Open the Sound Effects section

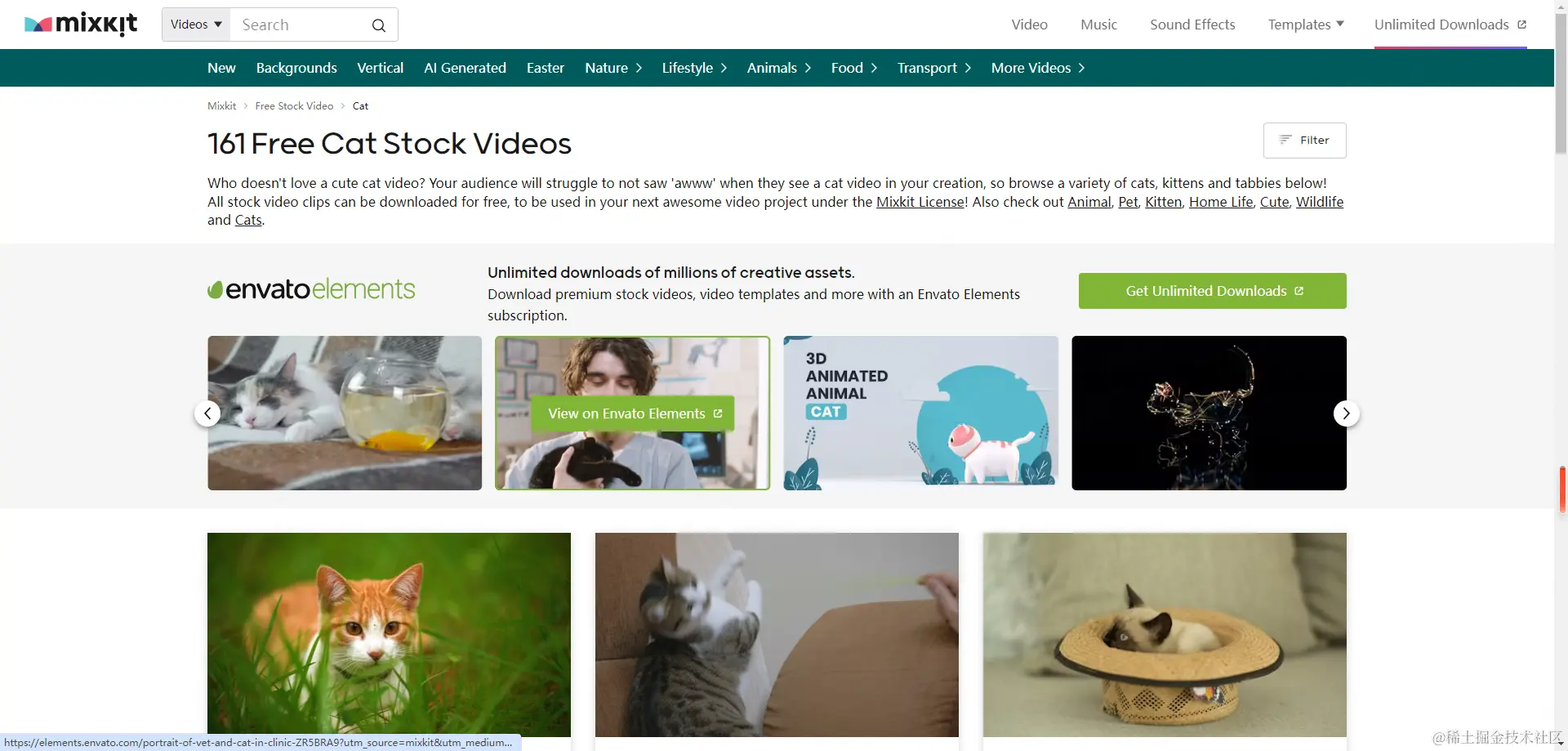pos(1192,25)
